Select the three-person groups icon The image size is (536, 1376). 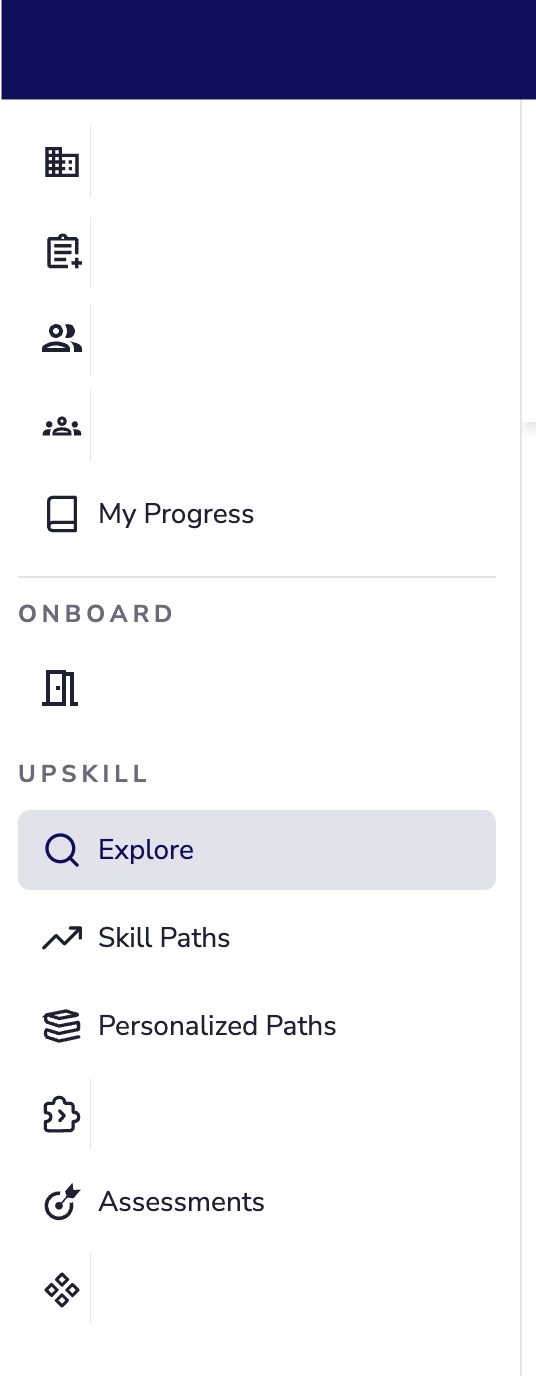coord(62,426)
